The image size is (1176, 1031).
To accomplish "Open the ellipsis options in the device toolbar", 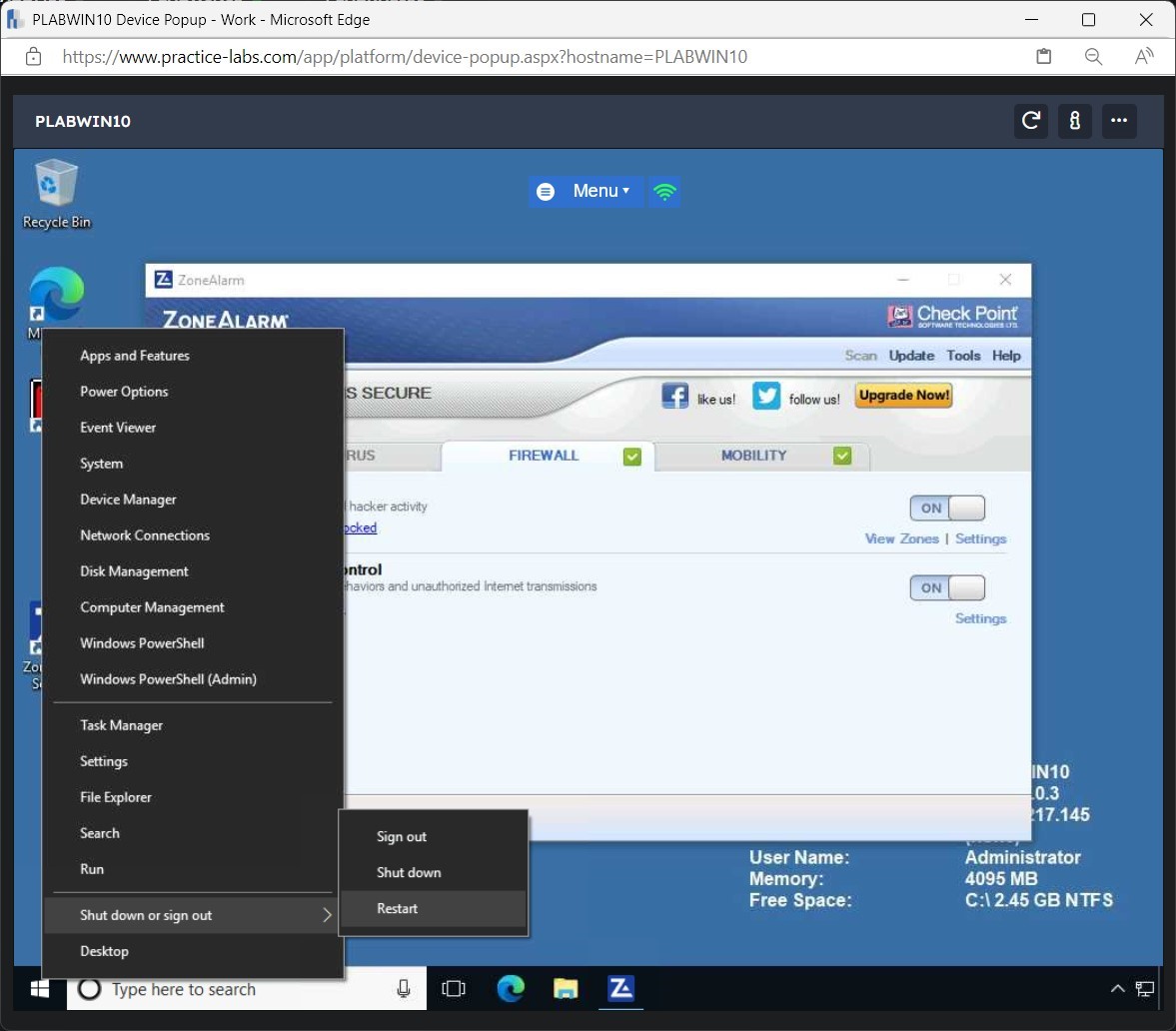I will [x=1119, y=121].
